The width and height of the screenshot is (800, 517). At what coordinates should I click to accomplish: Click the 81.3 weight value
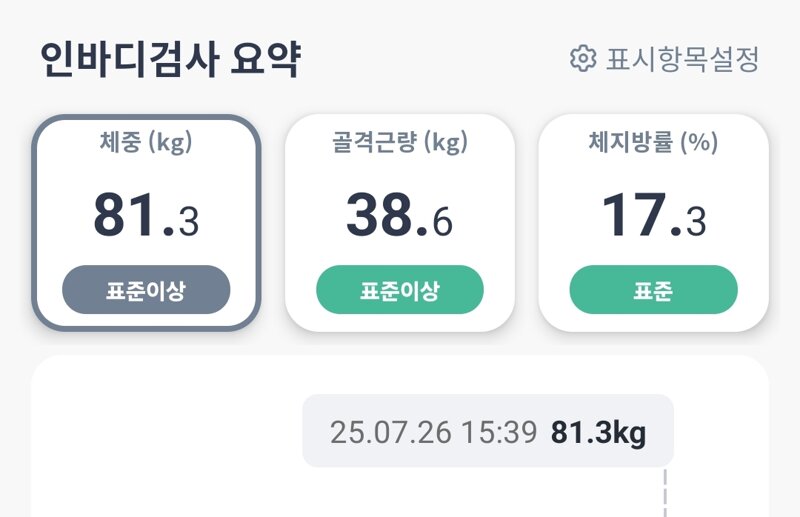(x=146, y=214)
